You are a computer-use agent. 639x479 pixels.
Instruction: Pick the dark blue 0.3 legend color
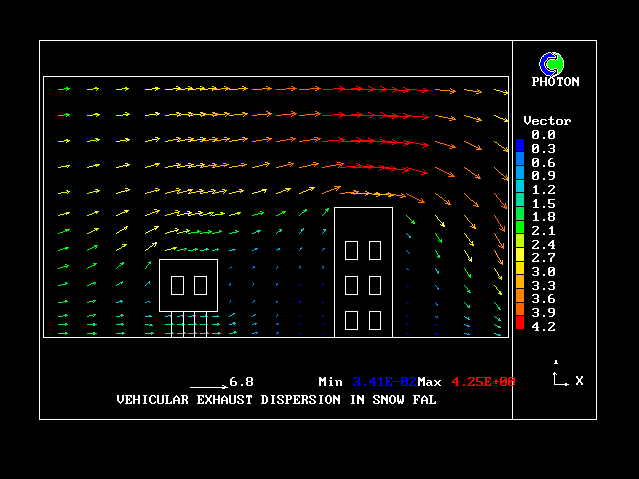[520, 146]
